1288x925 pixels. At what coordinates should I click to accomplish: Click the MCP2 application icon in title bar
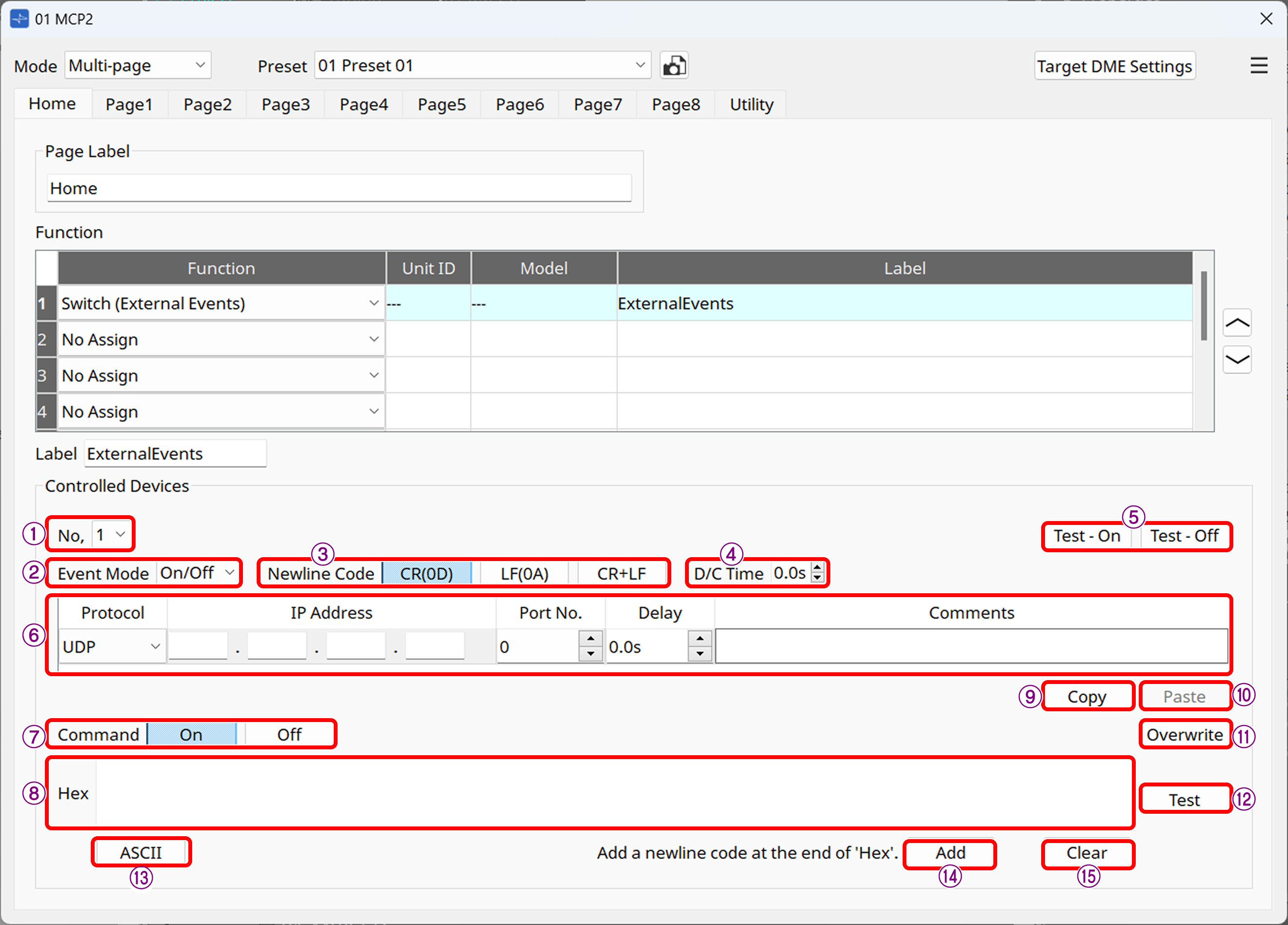point(20,18)
